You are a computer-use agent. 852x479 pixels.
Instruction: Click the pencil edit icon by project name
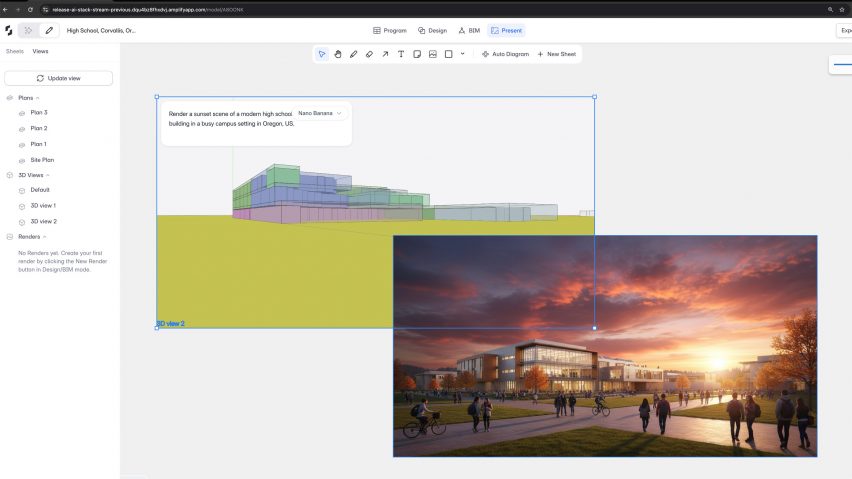click(x=49, y=30)
